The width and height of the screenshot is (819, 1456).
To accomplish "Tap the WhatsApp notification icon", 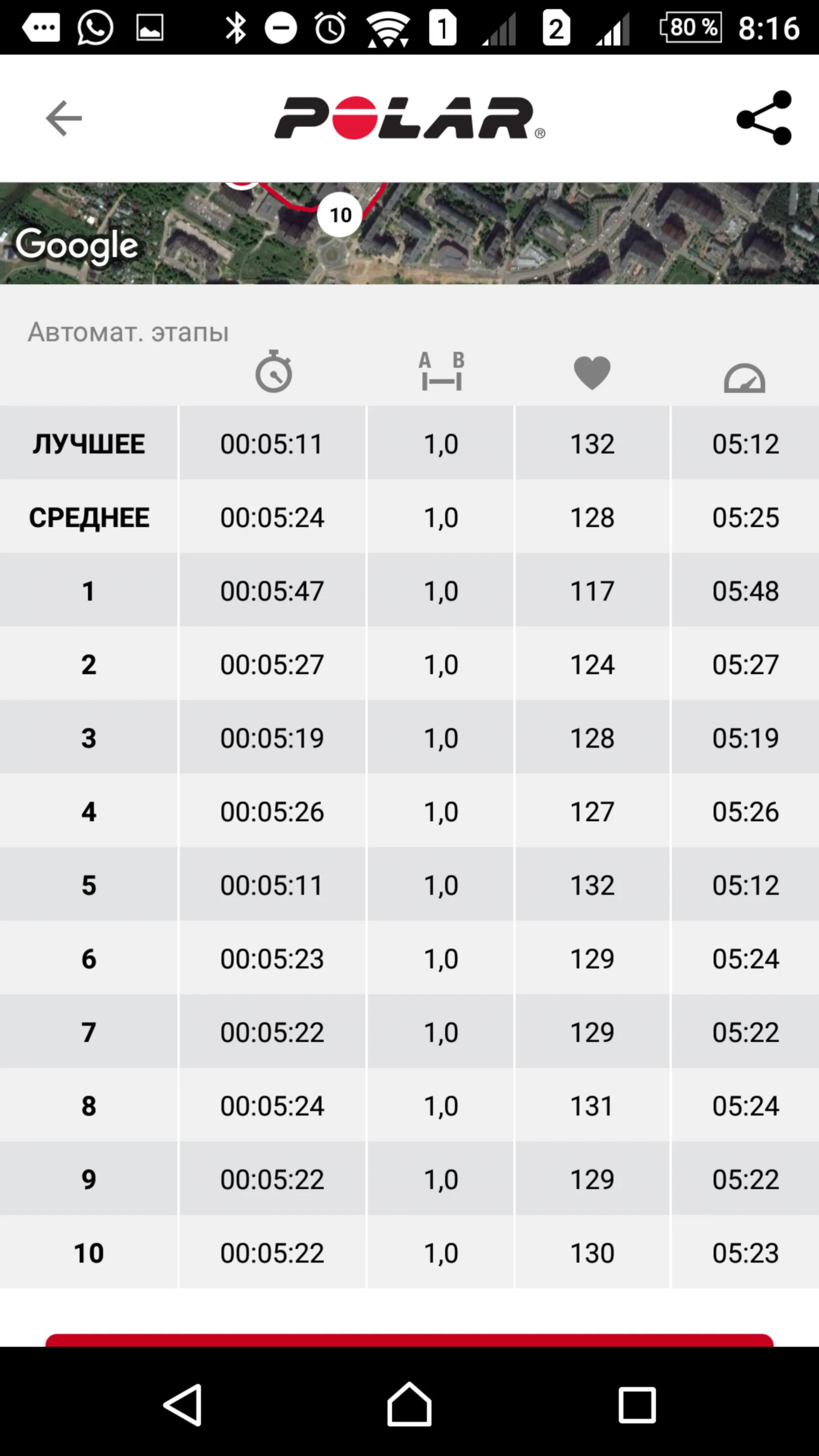I will [95, 28].
